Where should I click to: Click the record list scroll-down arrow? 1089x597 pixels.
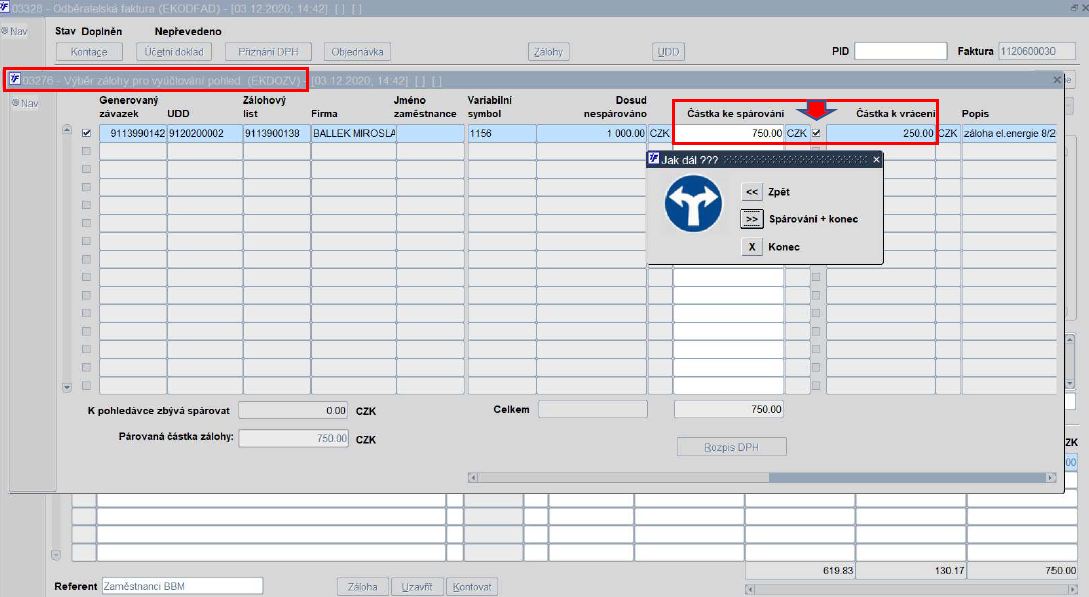67,387
